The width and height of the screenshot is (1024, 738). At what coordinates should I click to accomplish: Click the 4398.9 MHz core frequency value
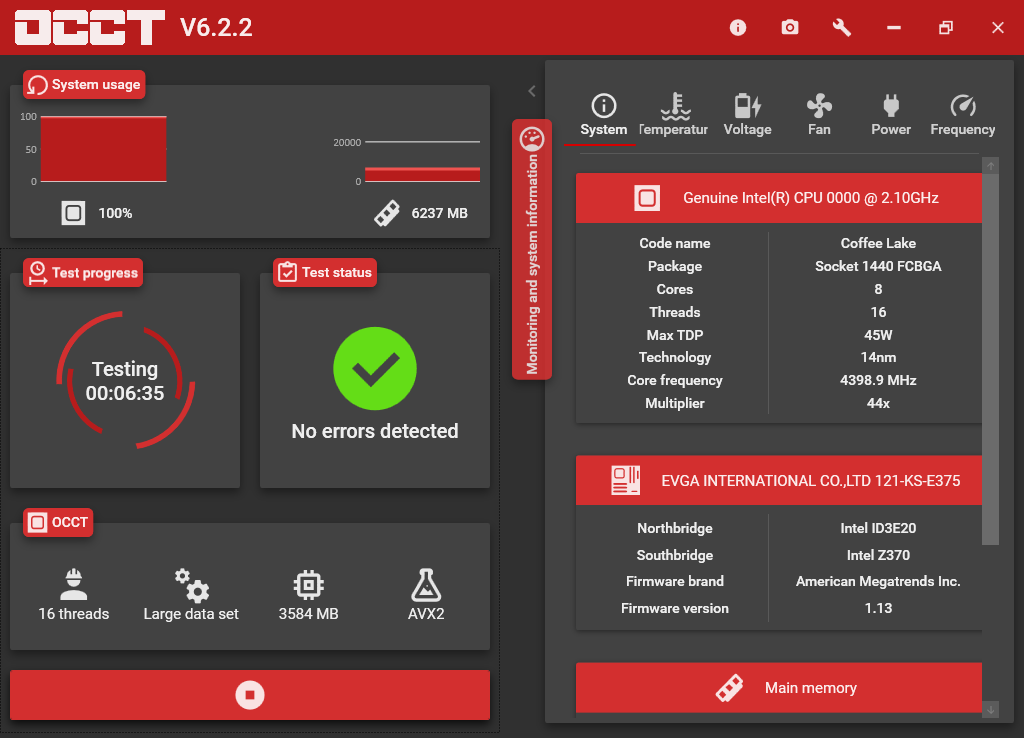tap(878, 380)
